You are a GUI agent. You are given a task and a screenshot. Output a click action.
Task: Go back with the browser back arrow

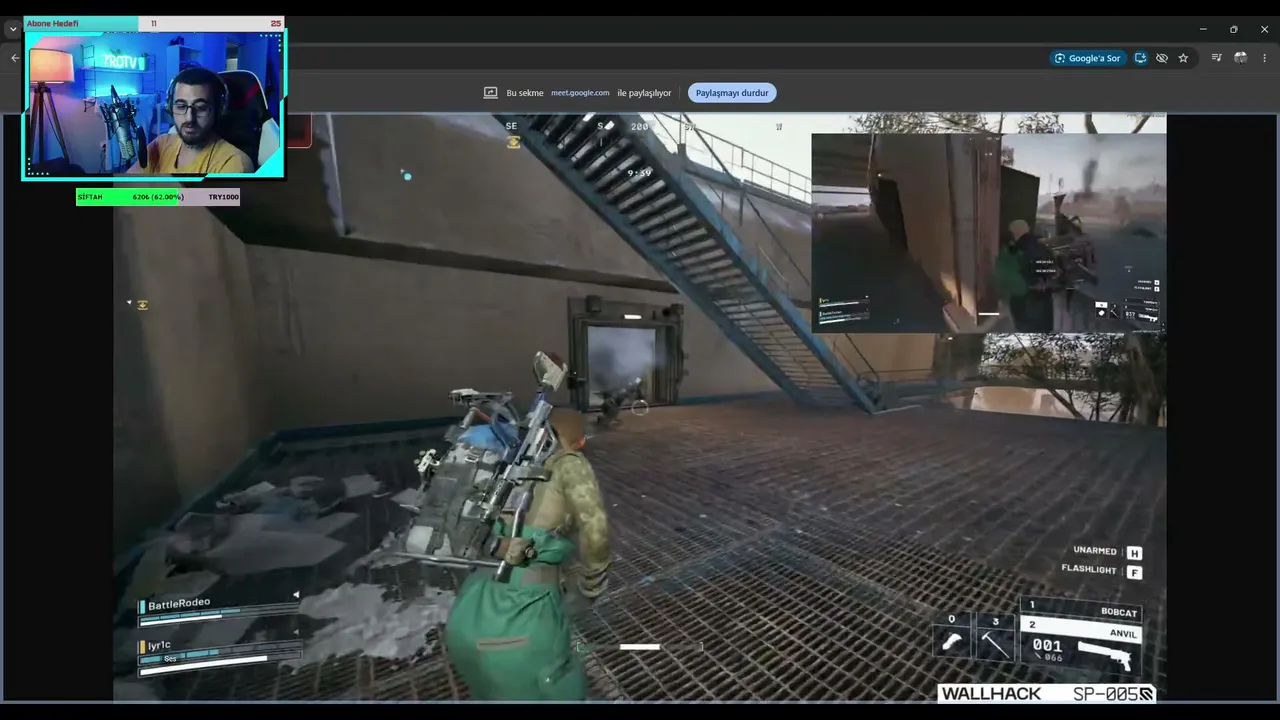14,58
